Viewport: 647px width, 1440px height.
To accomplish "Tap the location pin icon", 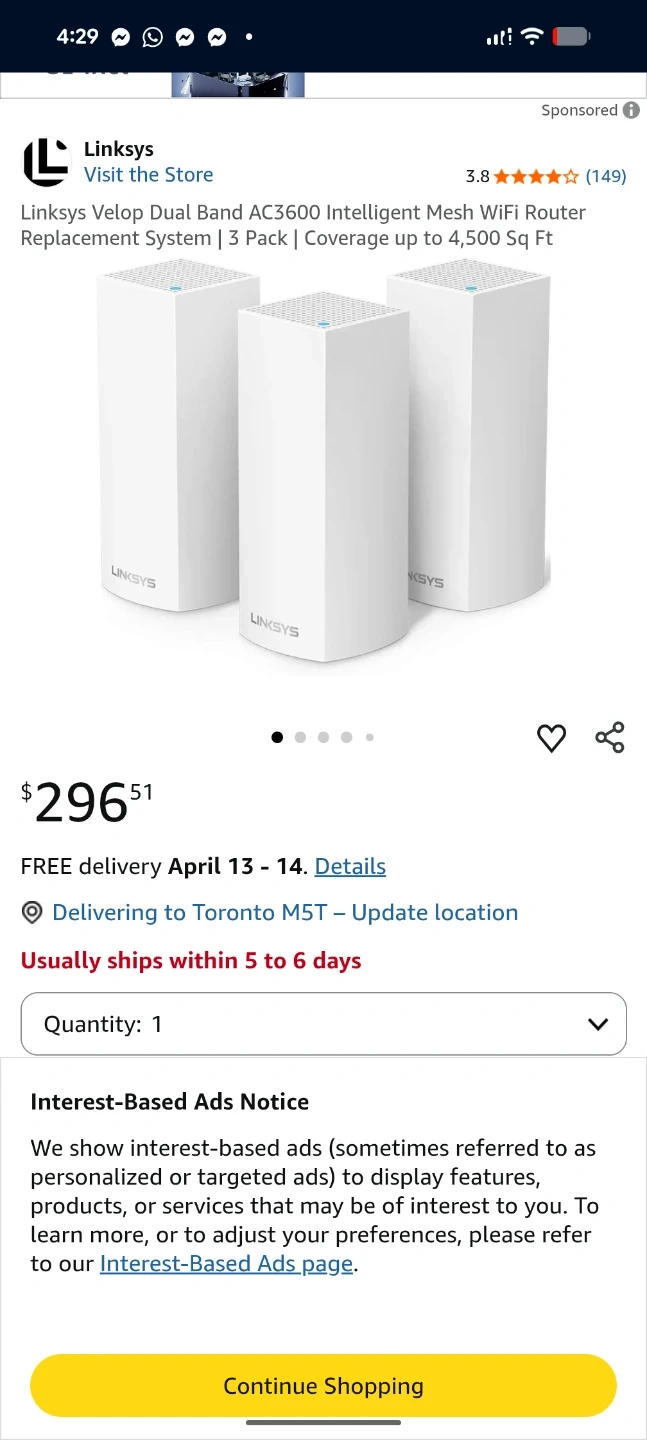I will point(32,912).
